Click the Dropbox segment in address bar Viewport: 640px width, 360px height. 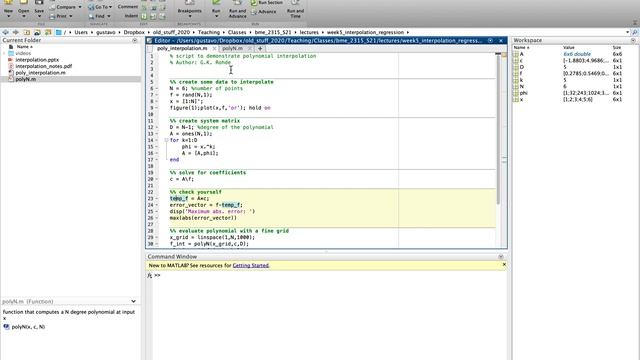point(134,32)
